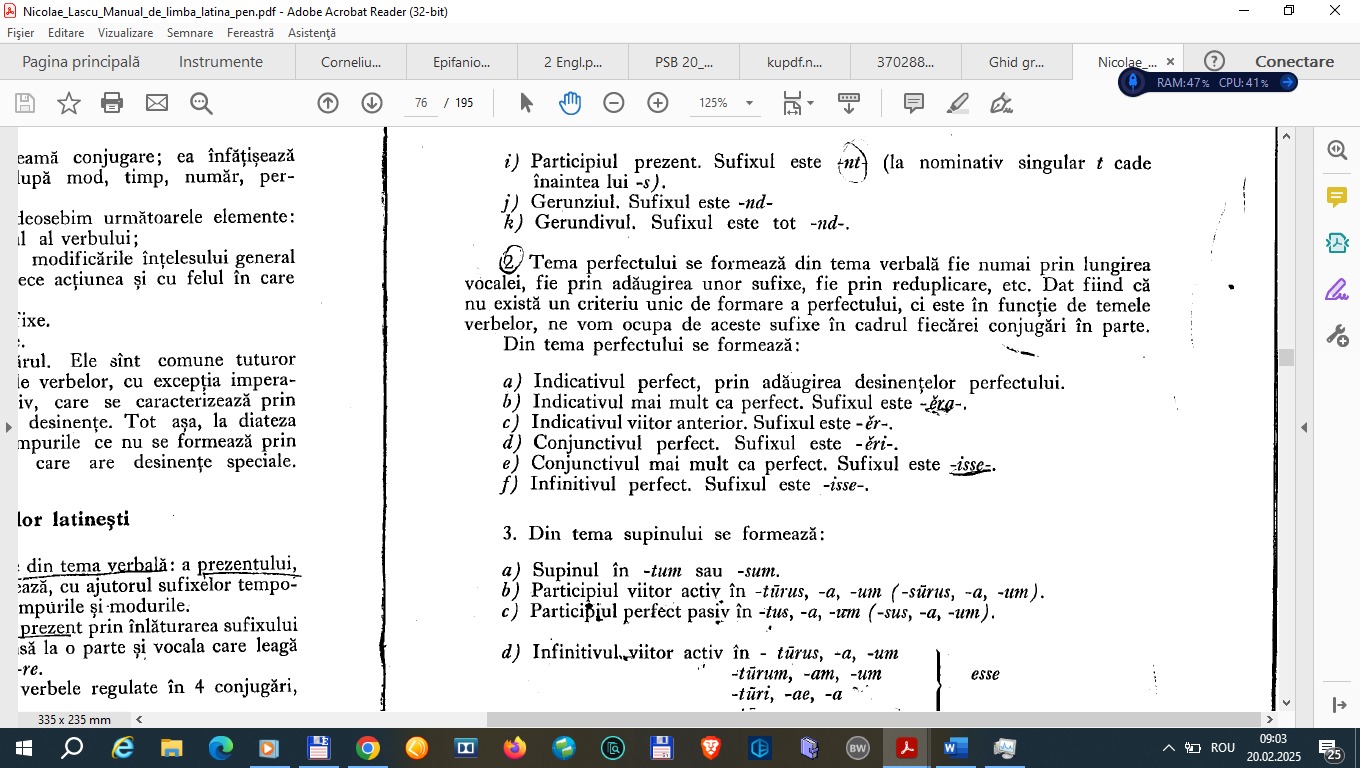Screen dimensions: 1360x768
Task: Open the Editare menu
Action: click(66, 33)
